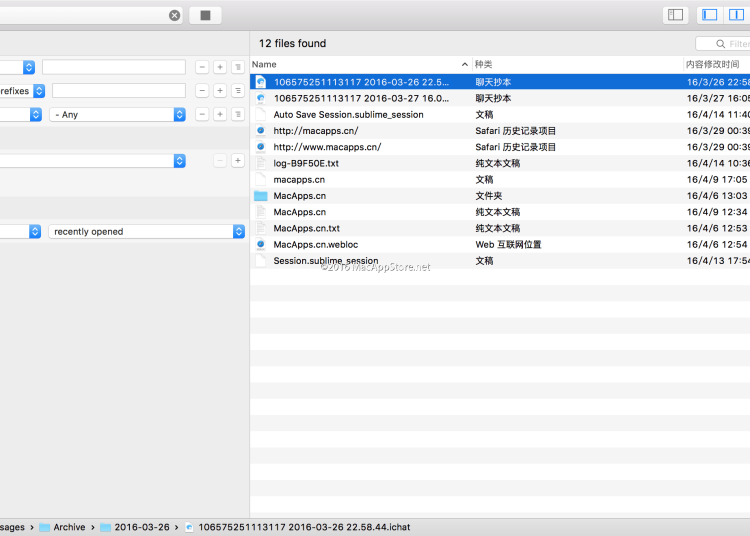Open the 'recently opened' dropdown
Viewport: 750px width, 536px height.
point(146,231)
